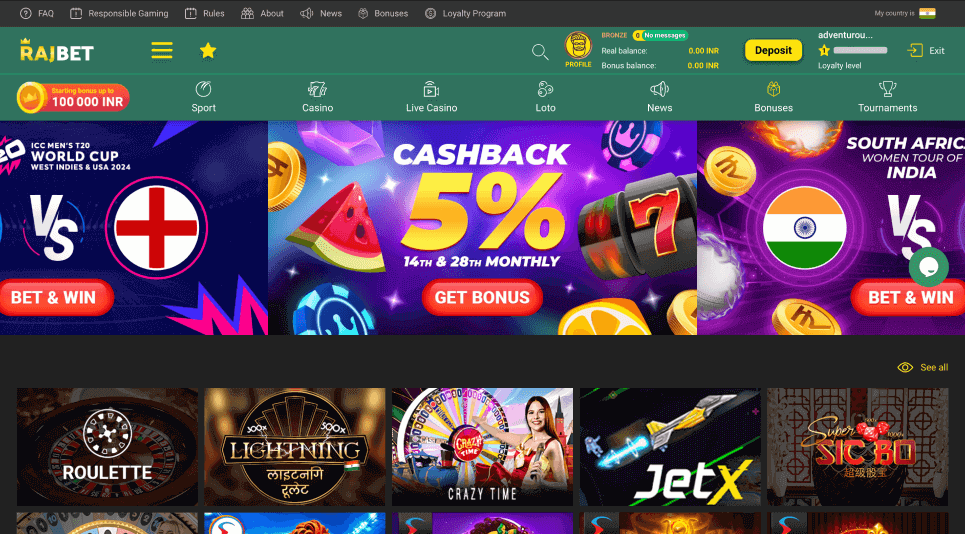965x534 pixels.
Task: Go to the Live Casino tab
Action: coord(431,97)
